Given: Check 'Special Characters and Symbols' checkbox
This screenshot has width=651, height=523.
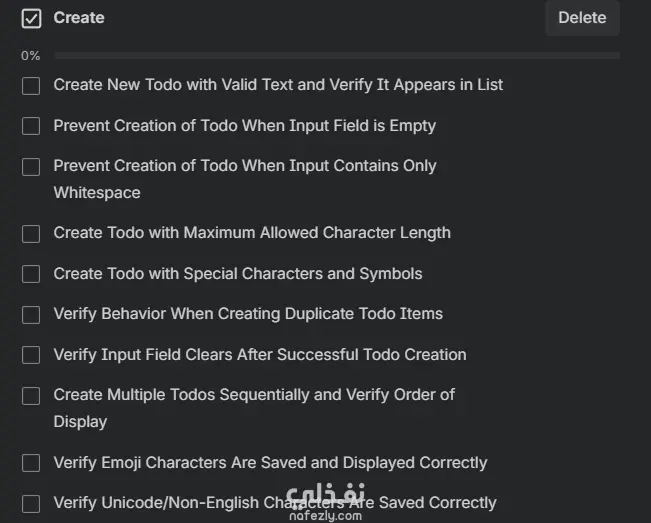Looking at the screenshot, I should [x=31, y=274].
